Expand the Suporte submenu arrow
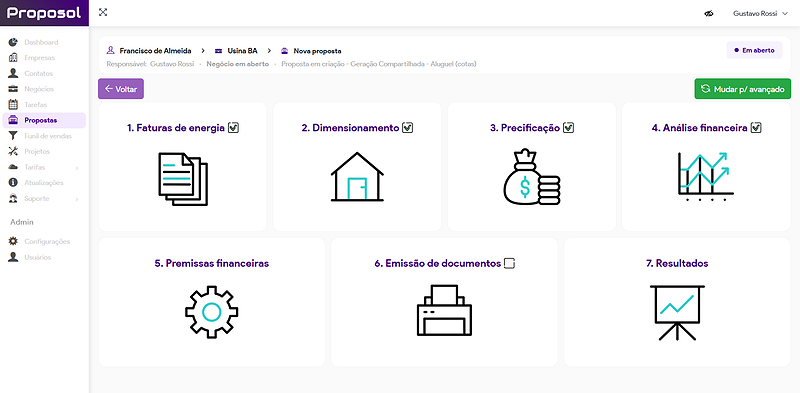This screenshot has height=393, width=800. point(77,199)
